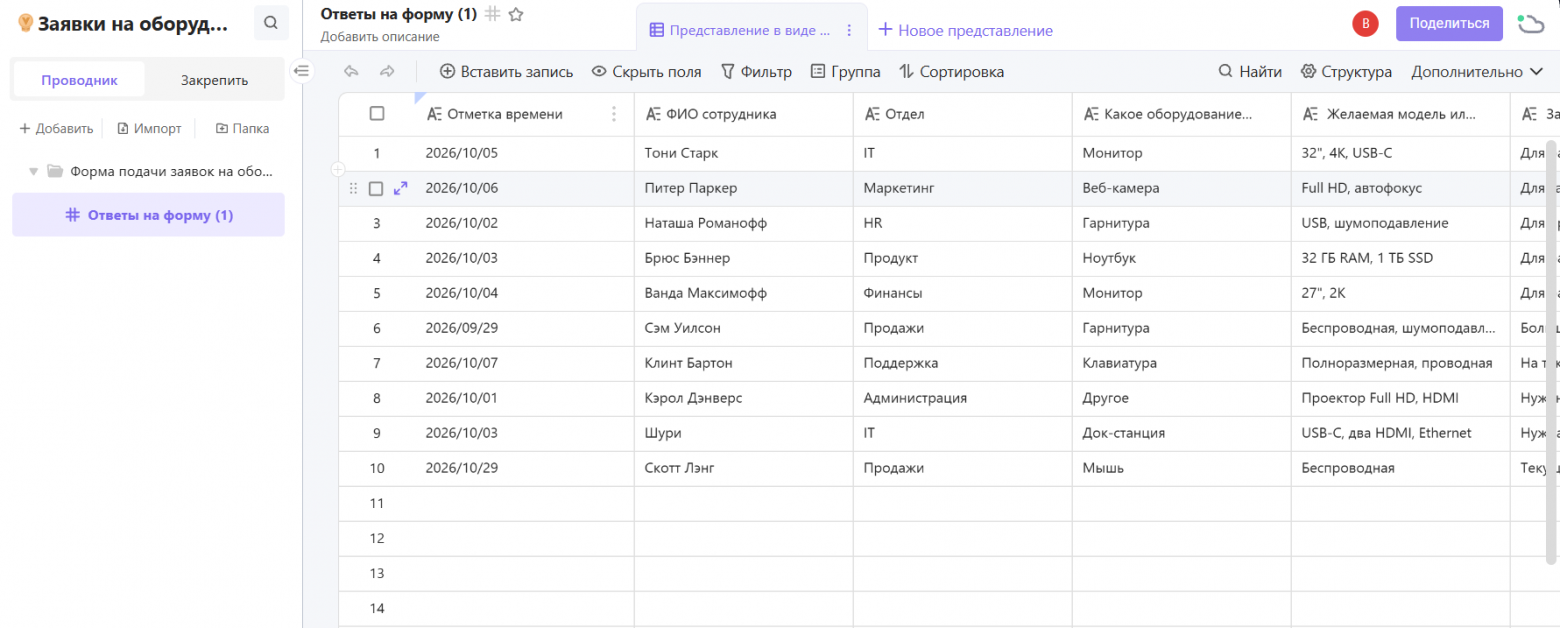Select cell Кэрол Дэнверс

click(743, 398)
